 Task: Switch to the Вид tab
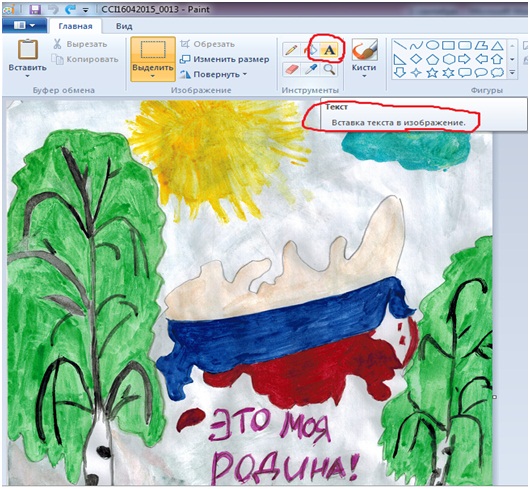pos(124,26)
